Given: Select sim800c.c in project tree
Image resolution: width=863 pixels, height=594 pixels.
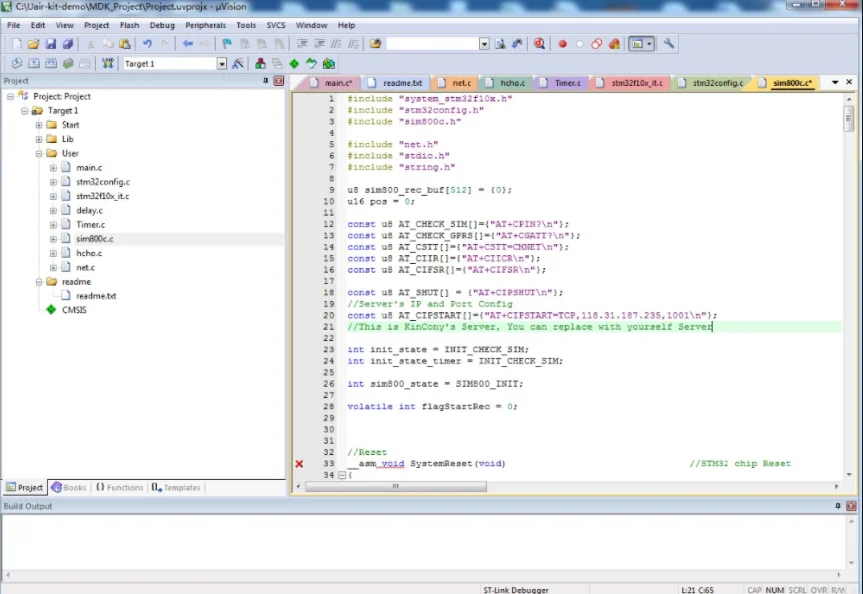Looking at the screenshot, I should (x=94, y=239).
